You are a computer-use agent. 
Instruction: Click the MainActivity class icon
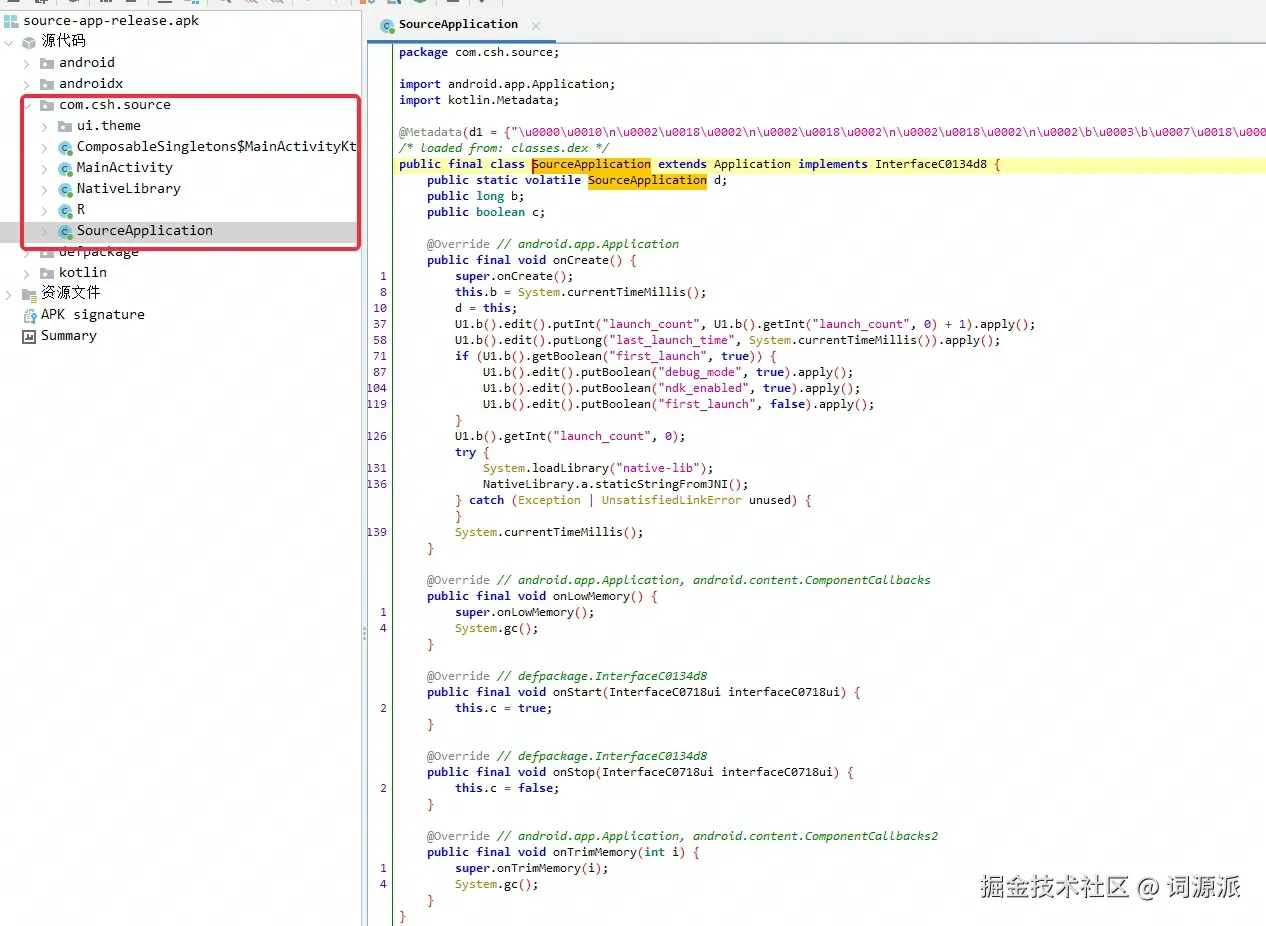[65, 168]
